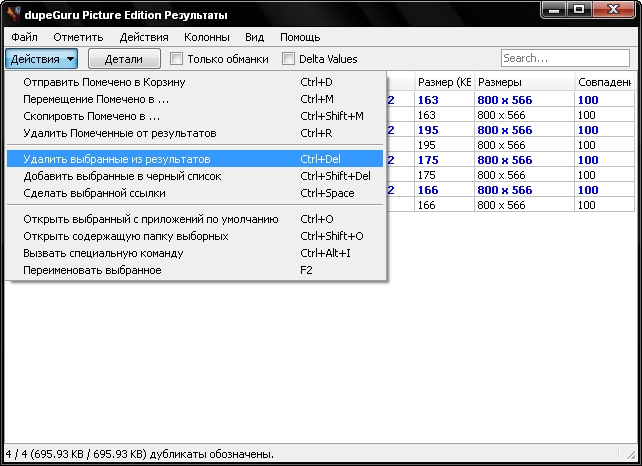Open the Колонны menu

coord(207,37)
